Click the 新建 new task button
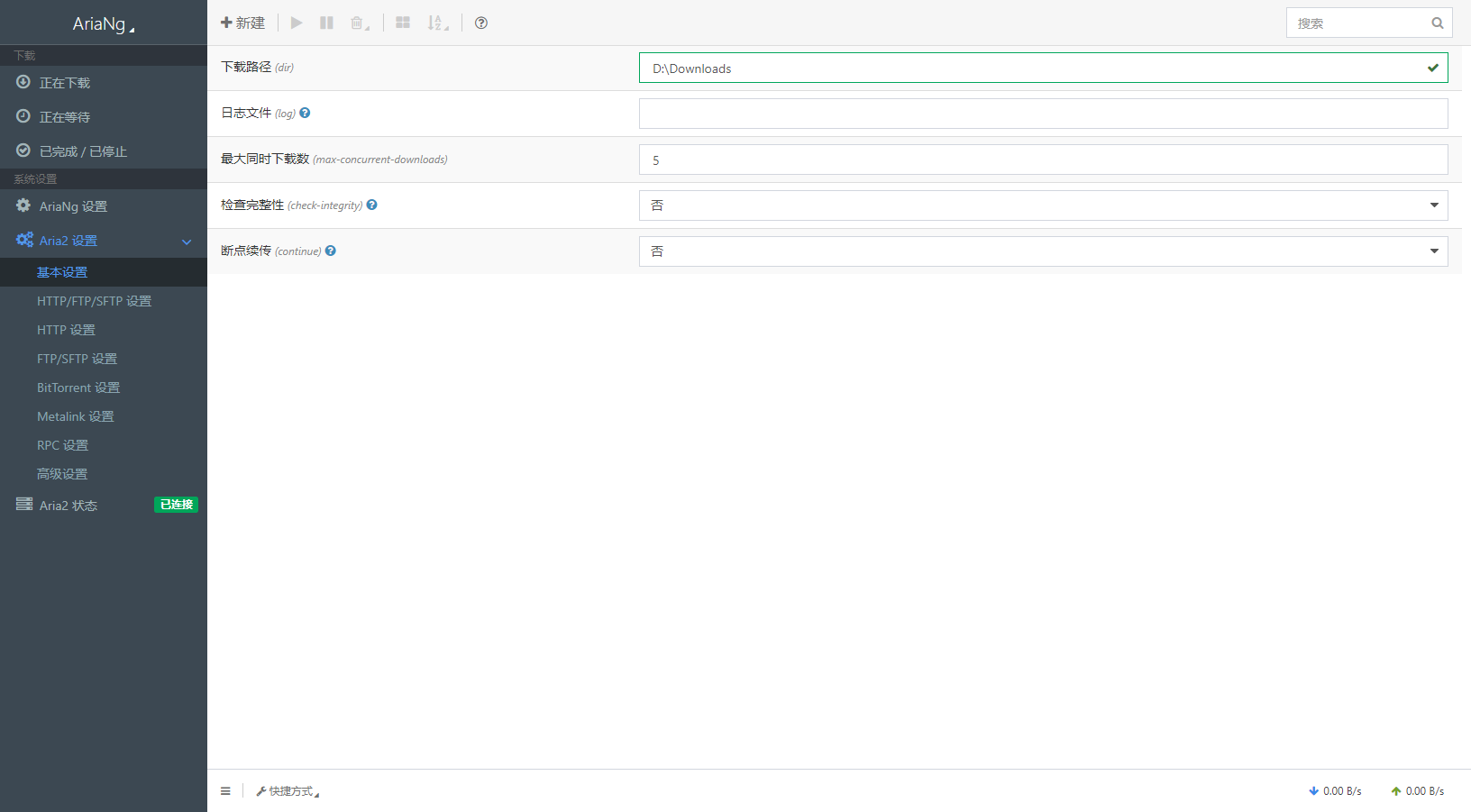The height and width of the screenshot is (812, 1471). coord(242,23)
